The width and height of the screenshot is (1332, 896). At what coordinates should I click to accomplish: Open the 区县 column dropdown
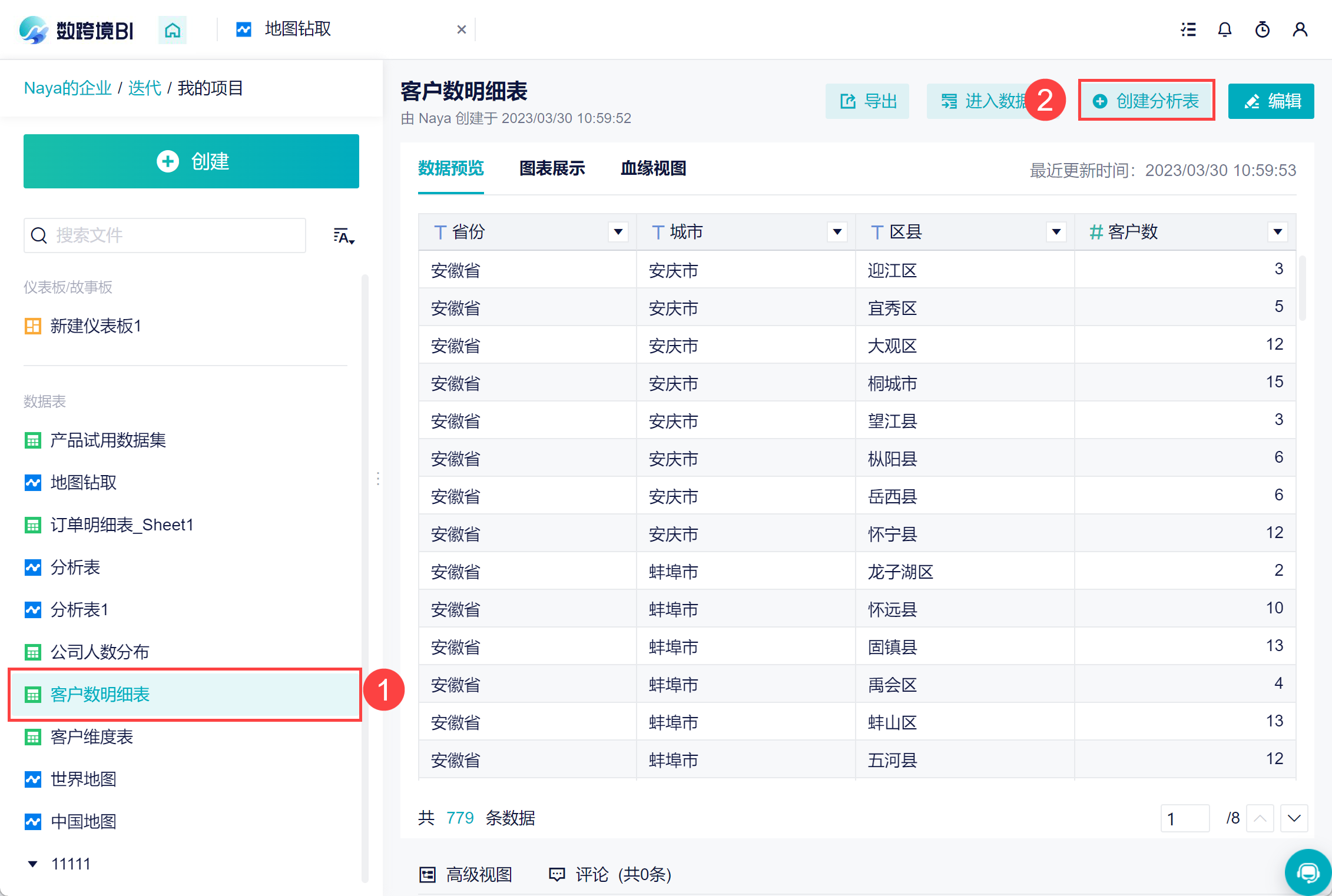[1056, 232]
